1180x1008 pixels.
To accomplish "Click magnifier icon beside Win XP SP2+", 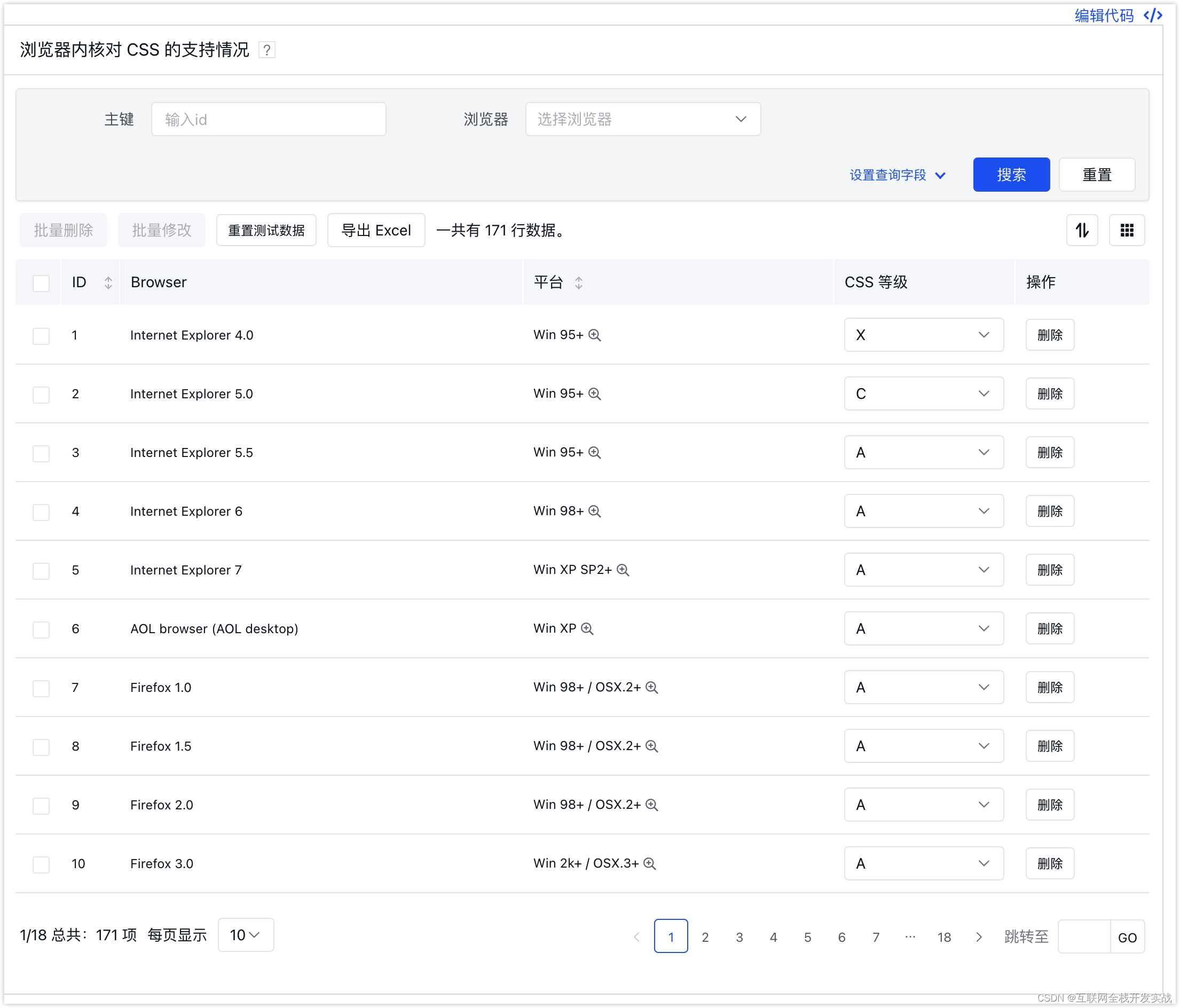I will 623,570.
